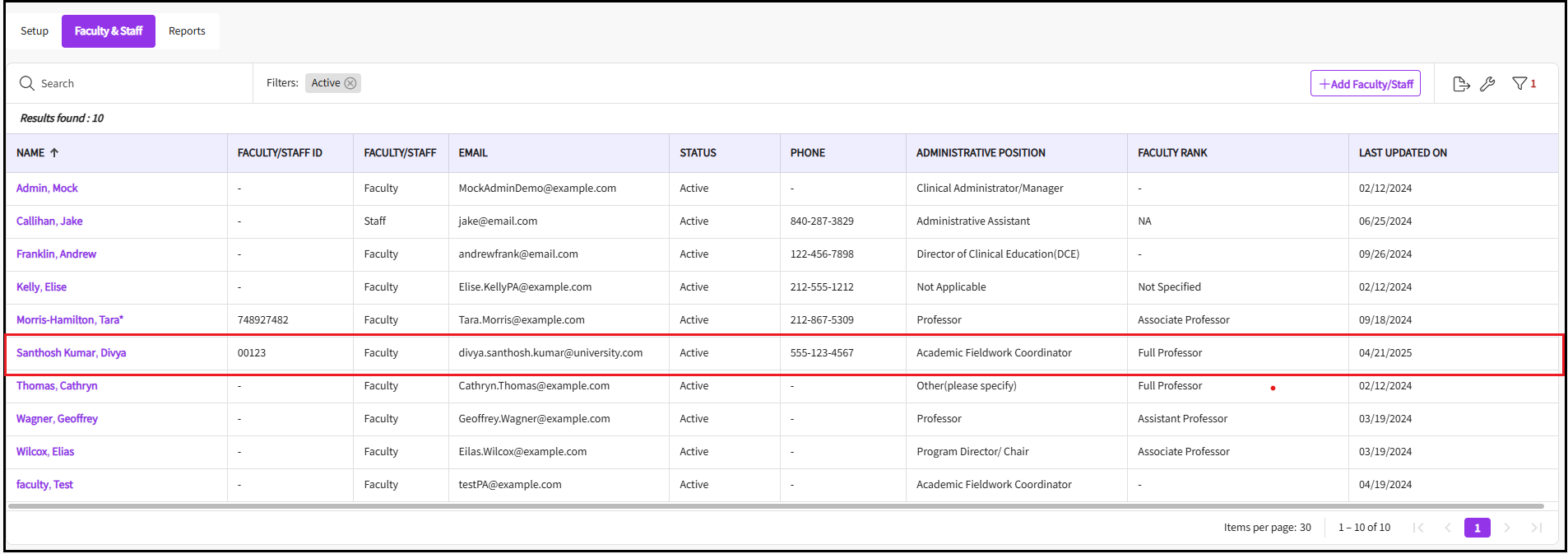Open the Callihan, Jake record
The height and width of the screenshot is (554, 1568).
coord(49,221)
